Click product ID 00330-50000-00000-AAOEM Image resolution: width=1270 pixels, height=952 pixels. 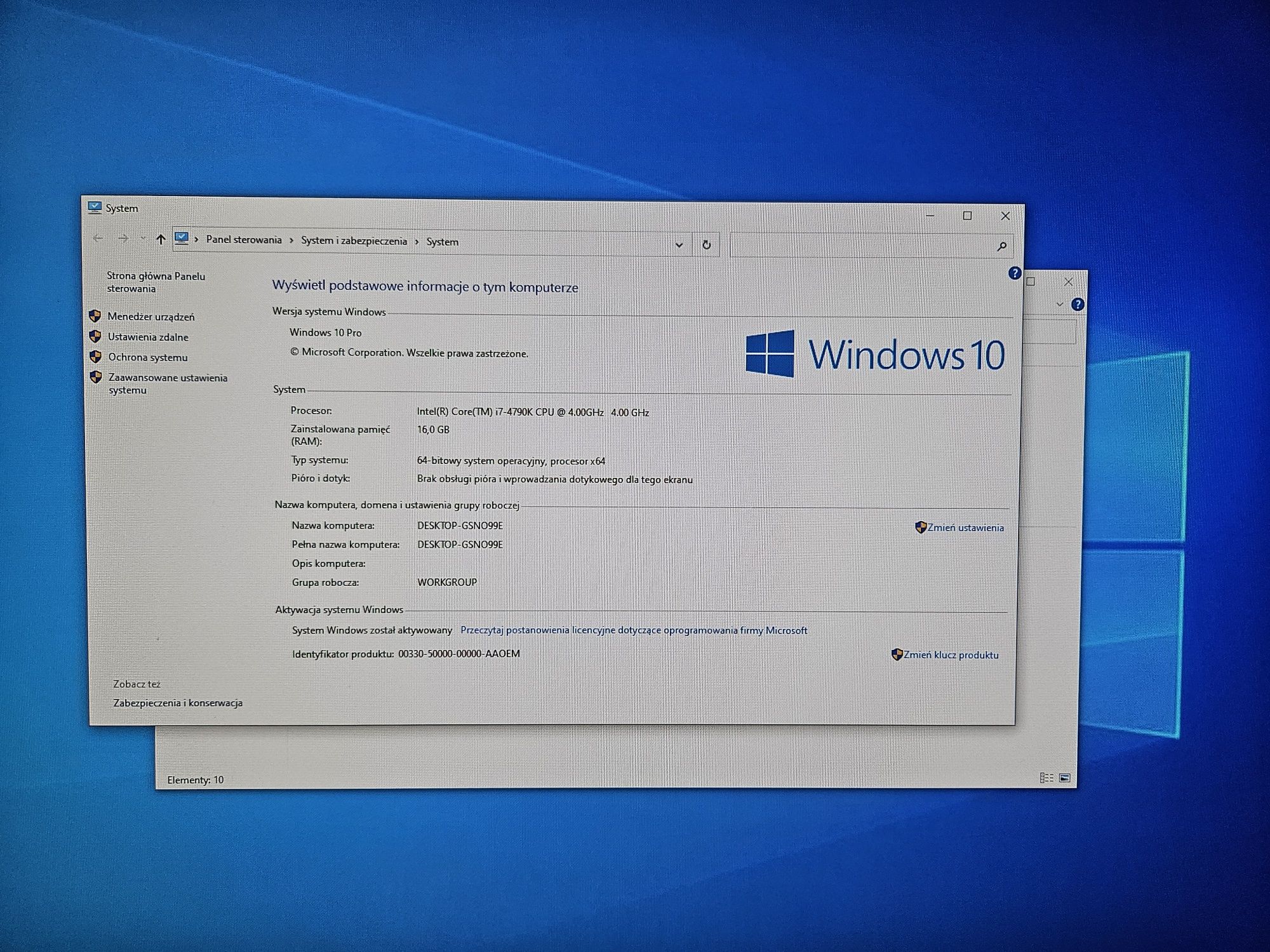coord(459,654)
